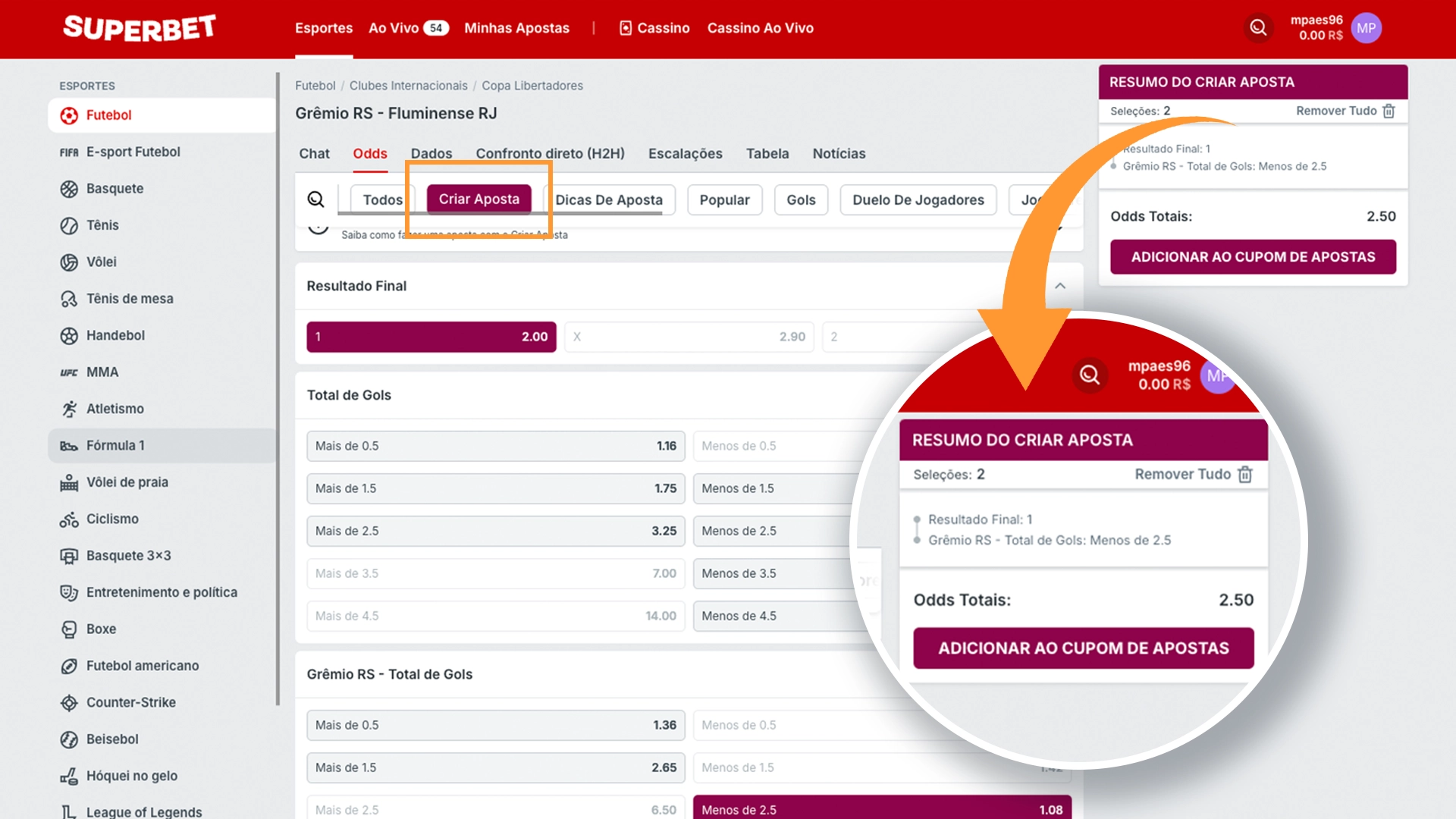This screenshot has width=1456, height=819.
Task: Select the Popular filter
Action: click(724, 200)
